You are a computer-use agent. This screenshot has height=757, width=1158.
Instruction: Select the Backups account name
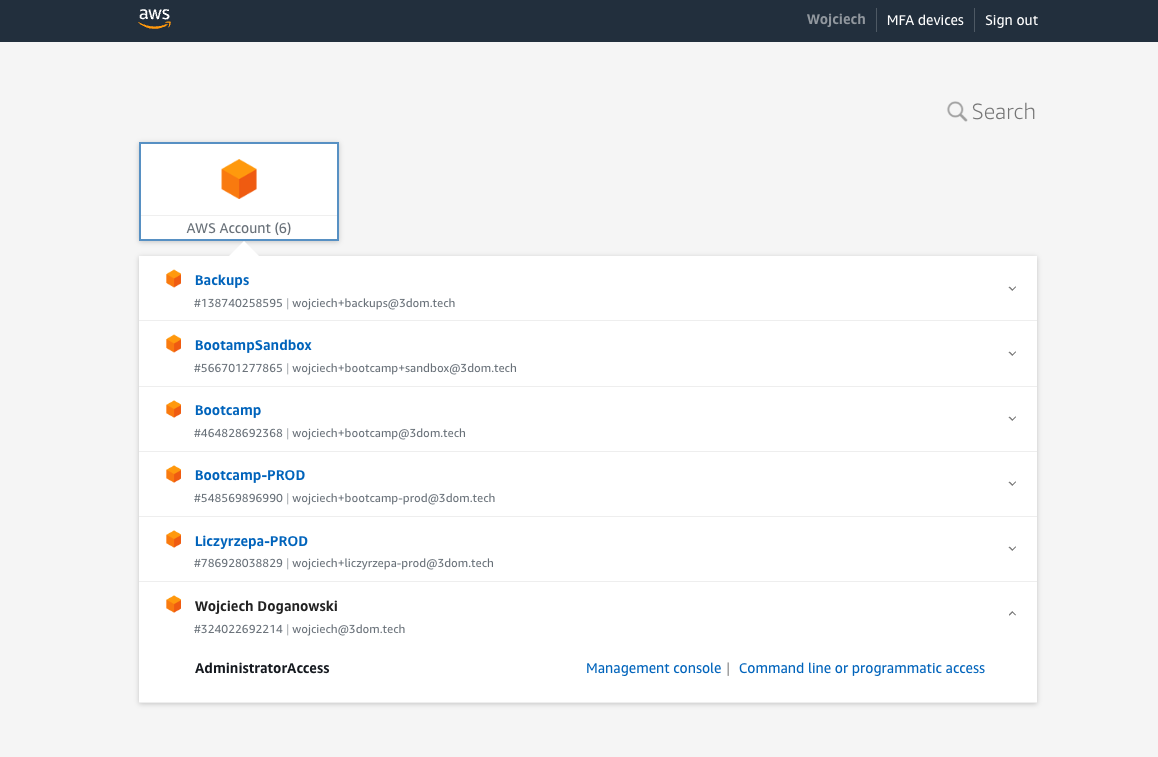tap(222, 280)
